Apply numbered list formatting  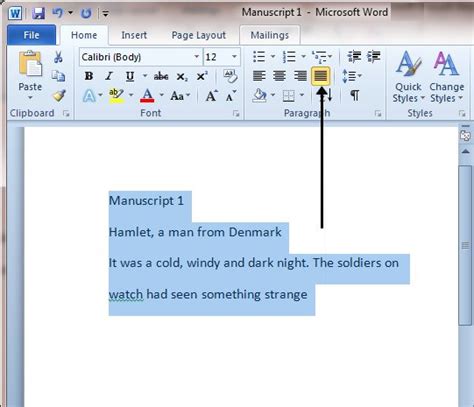(289, 57)
